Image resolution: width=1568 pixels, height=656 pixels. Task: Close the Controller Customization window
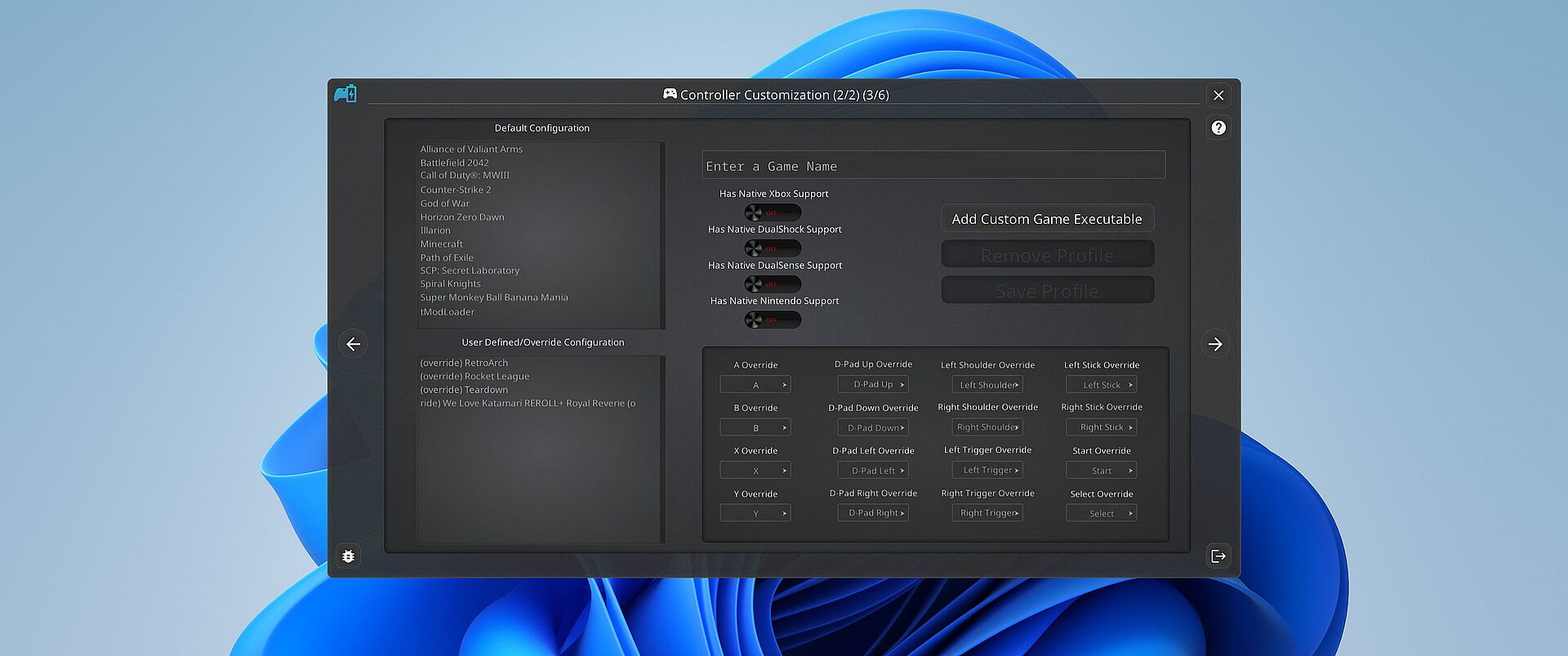pos(1218,96)
